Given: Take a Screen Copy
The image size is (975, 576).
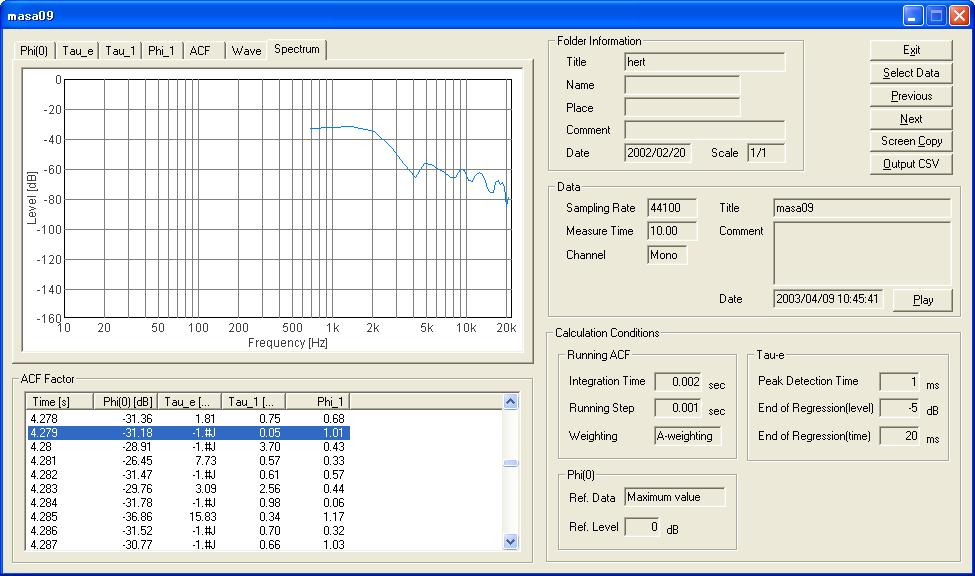Looking at the screenshot, I should 911,141.
